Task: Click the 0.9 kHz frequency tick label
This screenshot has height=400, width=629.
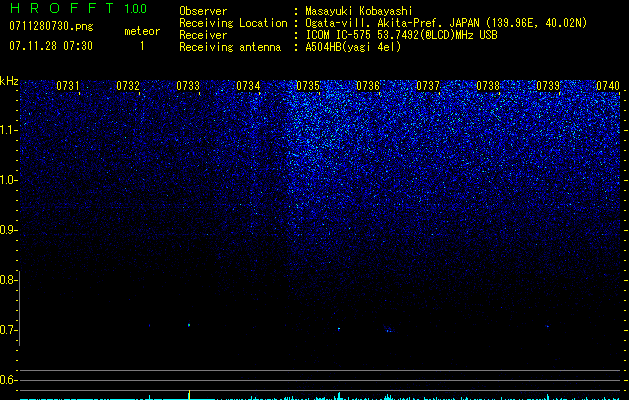Action: pos(7,230)
